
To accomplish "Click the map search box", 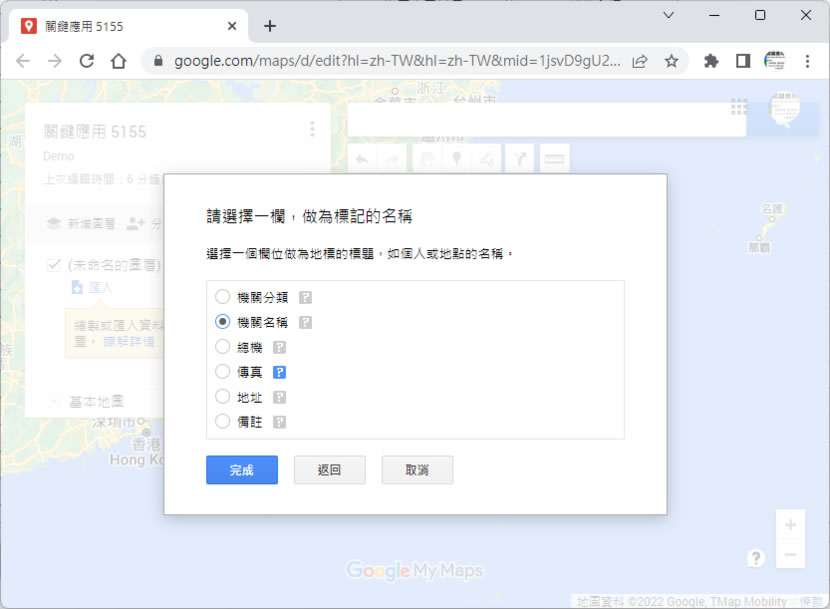I will coord(546,120).
